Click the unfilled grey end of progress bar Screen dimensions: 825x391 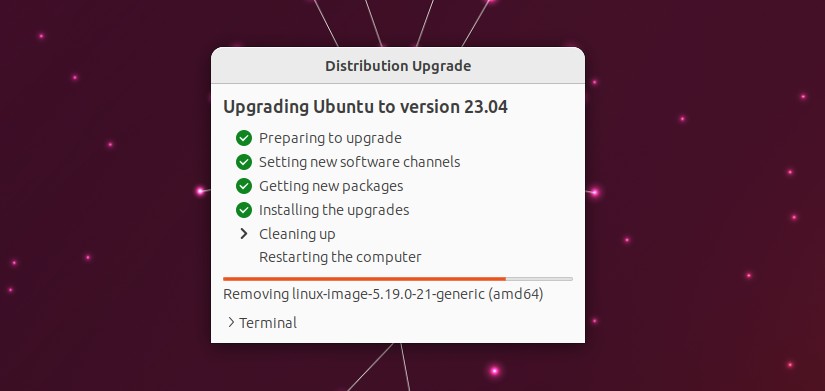[539, 279]
